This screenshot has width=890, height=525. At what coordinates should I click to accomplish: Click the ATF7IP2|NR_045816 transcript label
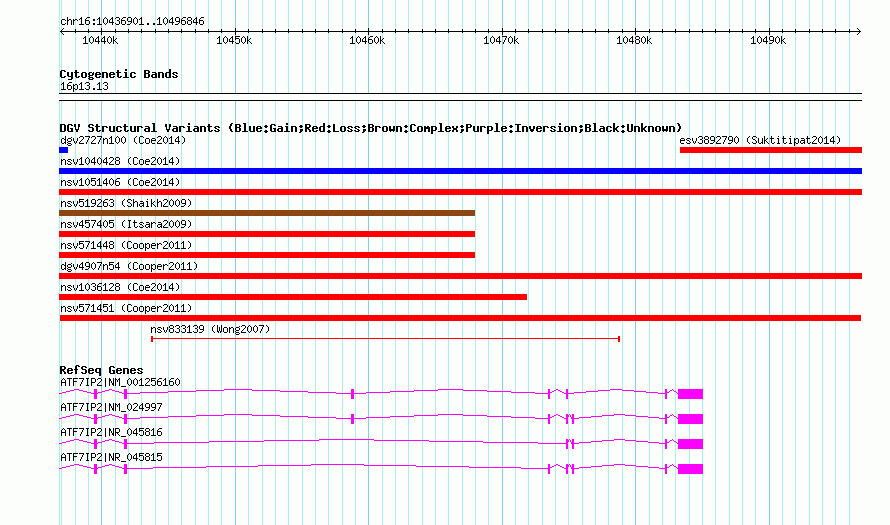coord(111,432)
